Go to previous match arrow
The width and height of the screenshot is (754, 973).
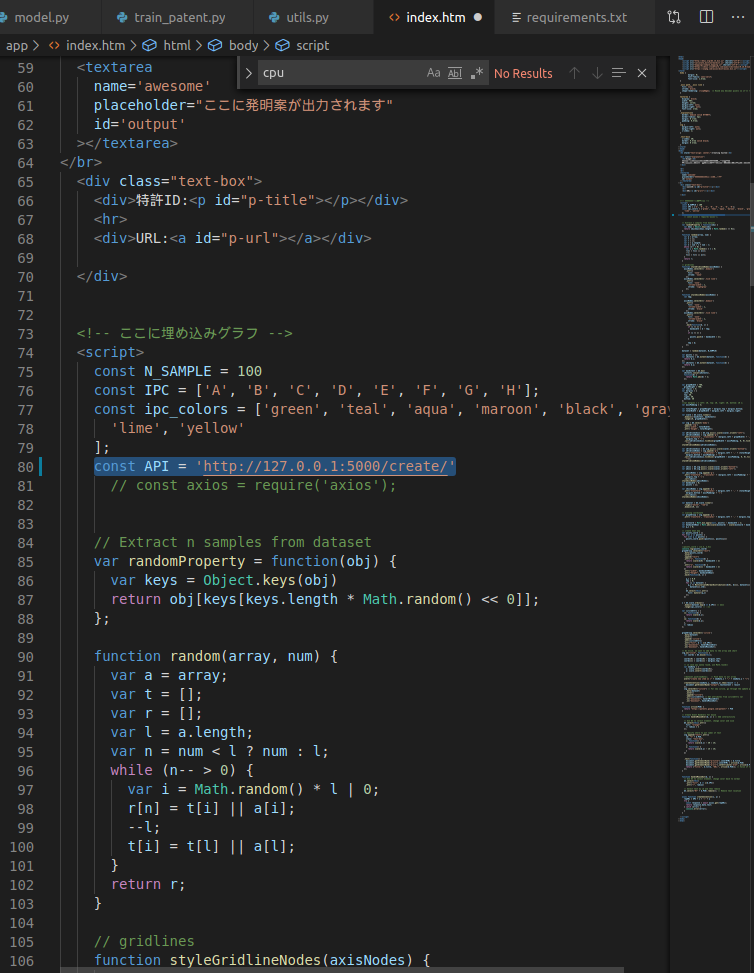(x=574, y=73)
